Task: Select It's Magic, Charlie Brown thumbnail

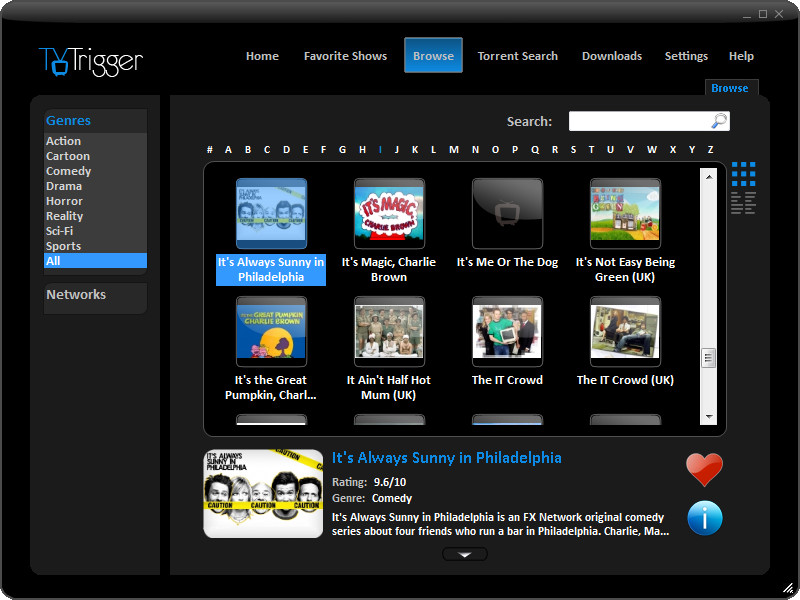Action: [389, 213]
